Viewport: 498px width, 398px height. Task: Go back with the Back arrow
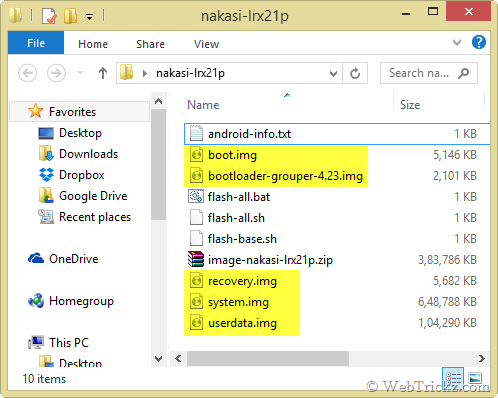tap(27, 73)
